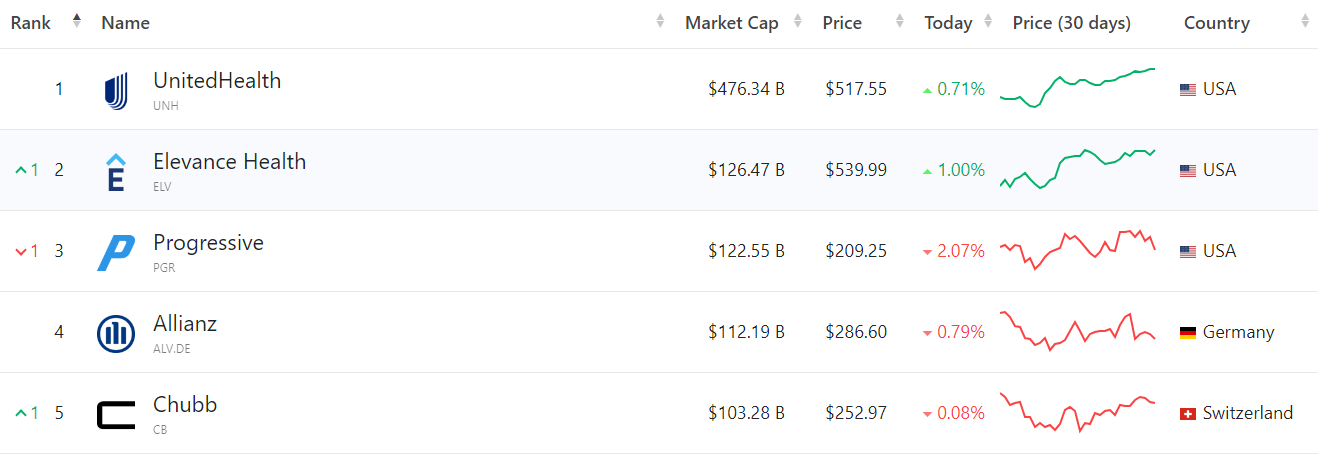Image resolution: width=1323 pixels, height=454 pixels.
Task: Click the Germany flag icon
Action: (1188, 333)
